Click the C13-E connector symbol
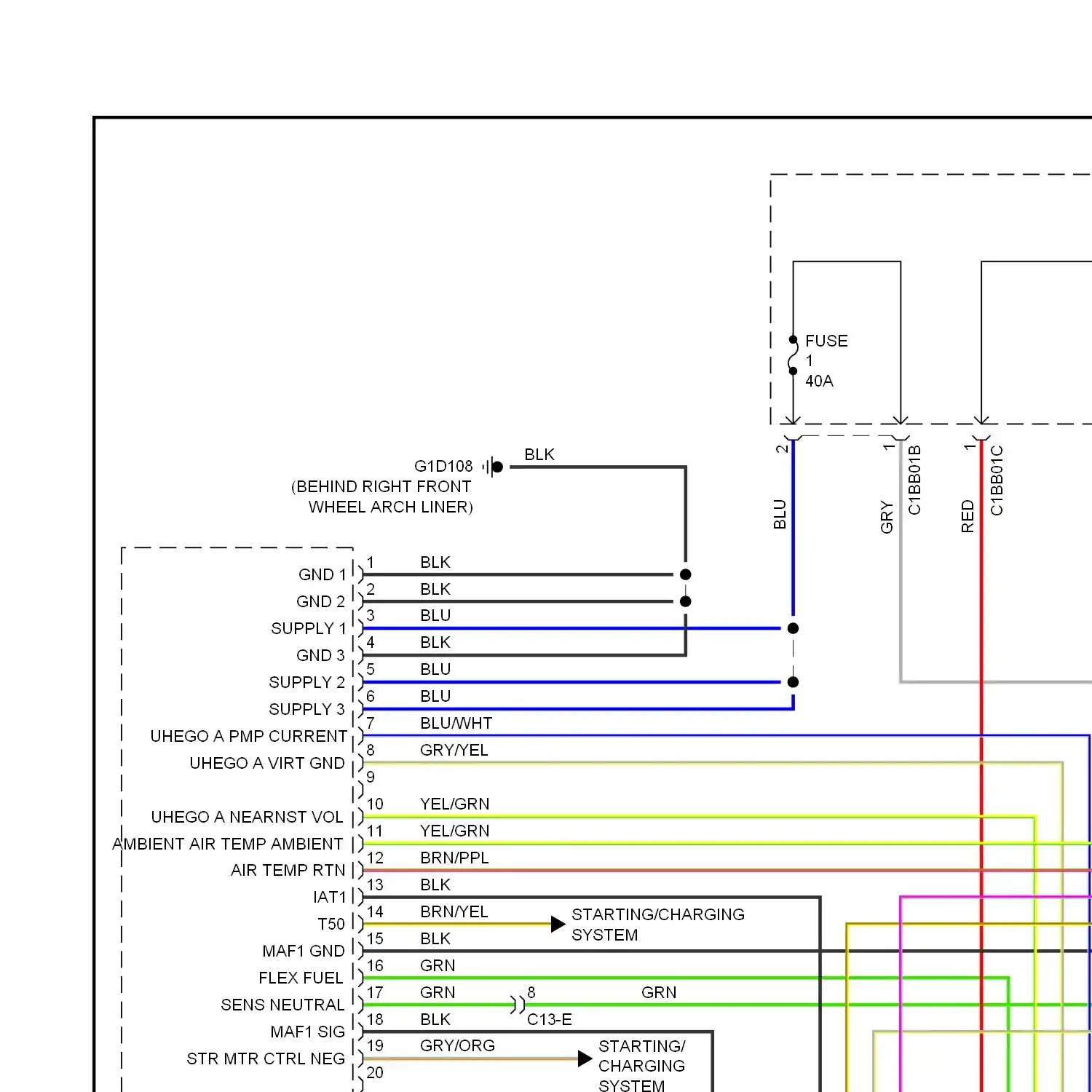Viewport: 1092px width, 1092px height. coord(518,1005)
